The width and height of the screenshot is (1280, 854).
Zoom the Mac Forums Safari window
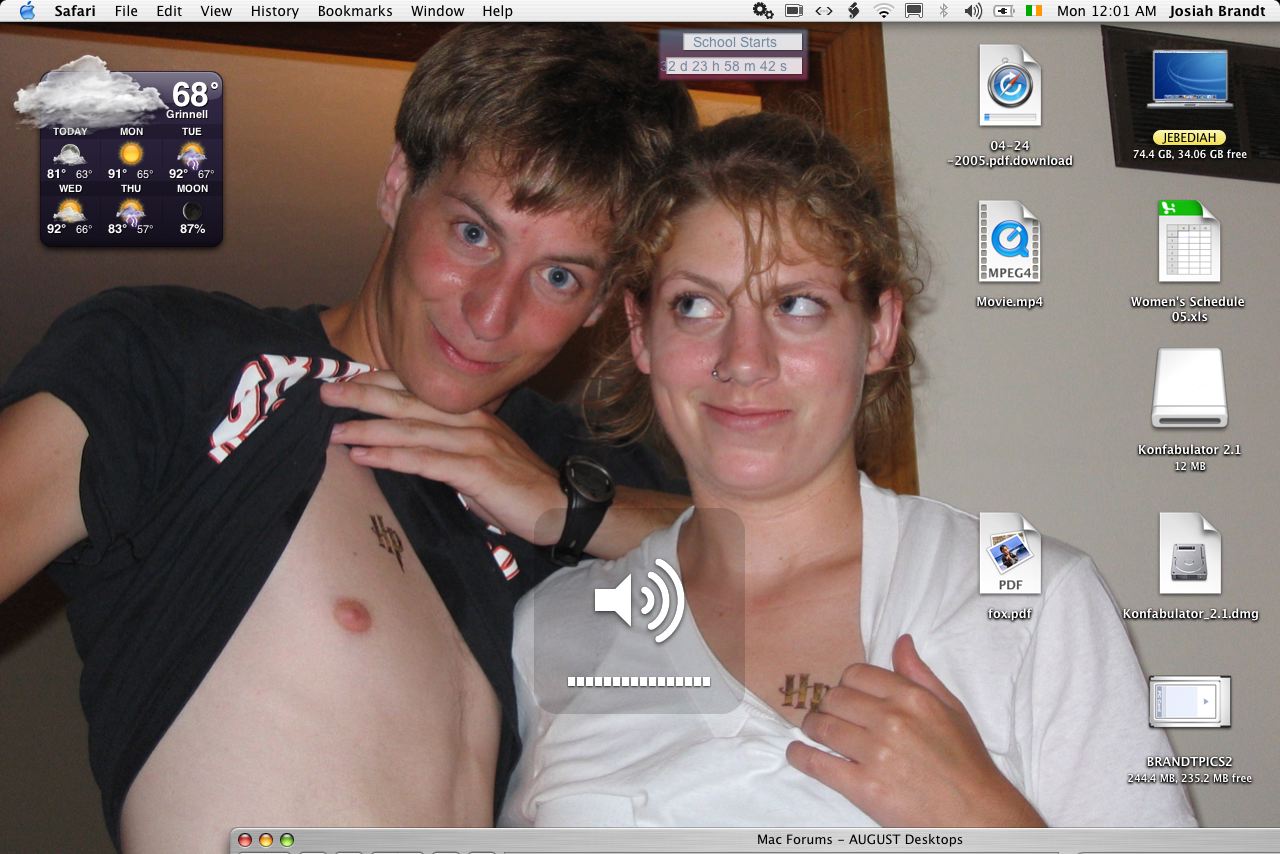[x=287, y=840]
